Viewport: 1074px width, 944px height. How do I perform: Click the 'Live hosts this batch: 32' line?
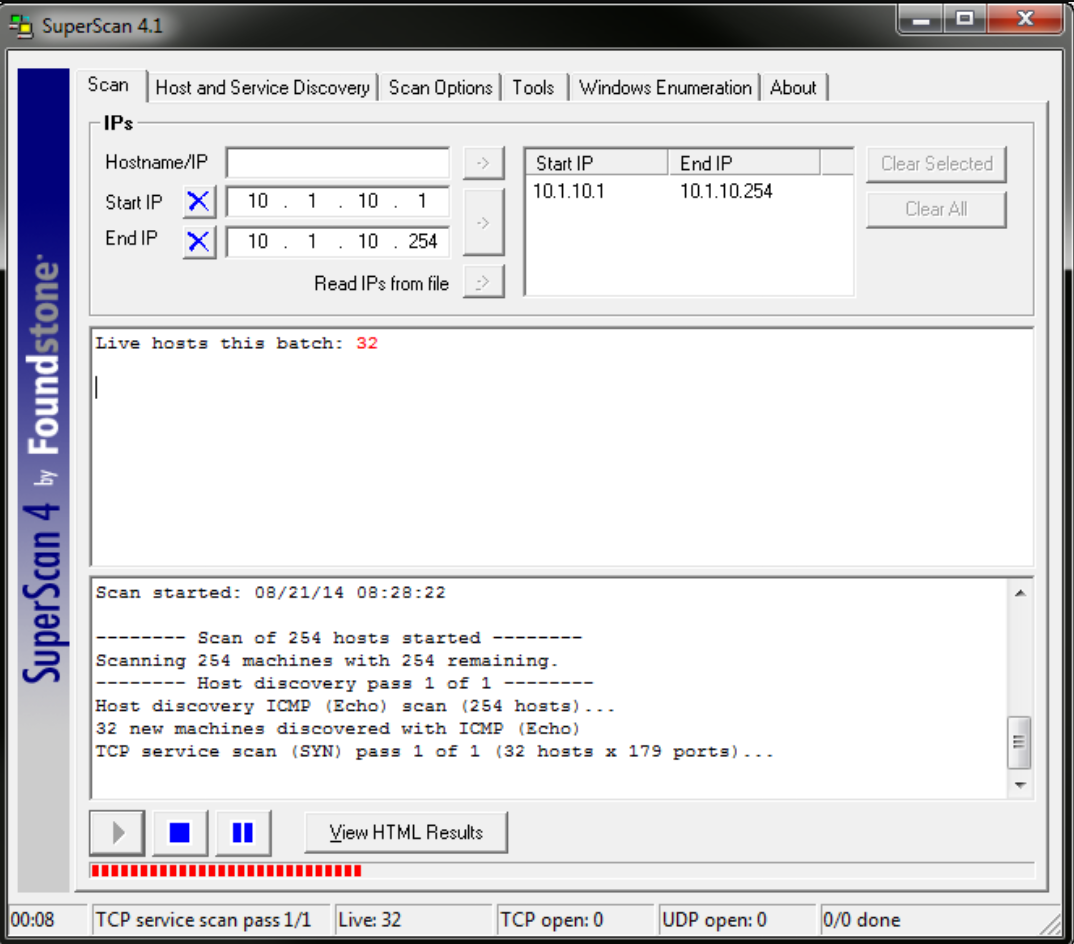click(x=236, y=343)
